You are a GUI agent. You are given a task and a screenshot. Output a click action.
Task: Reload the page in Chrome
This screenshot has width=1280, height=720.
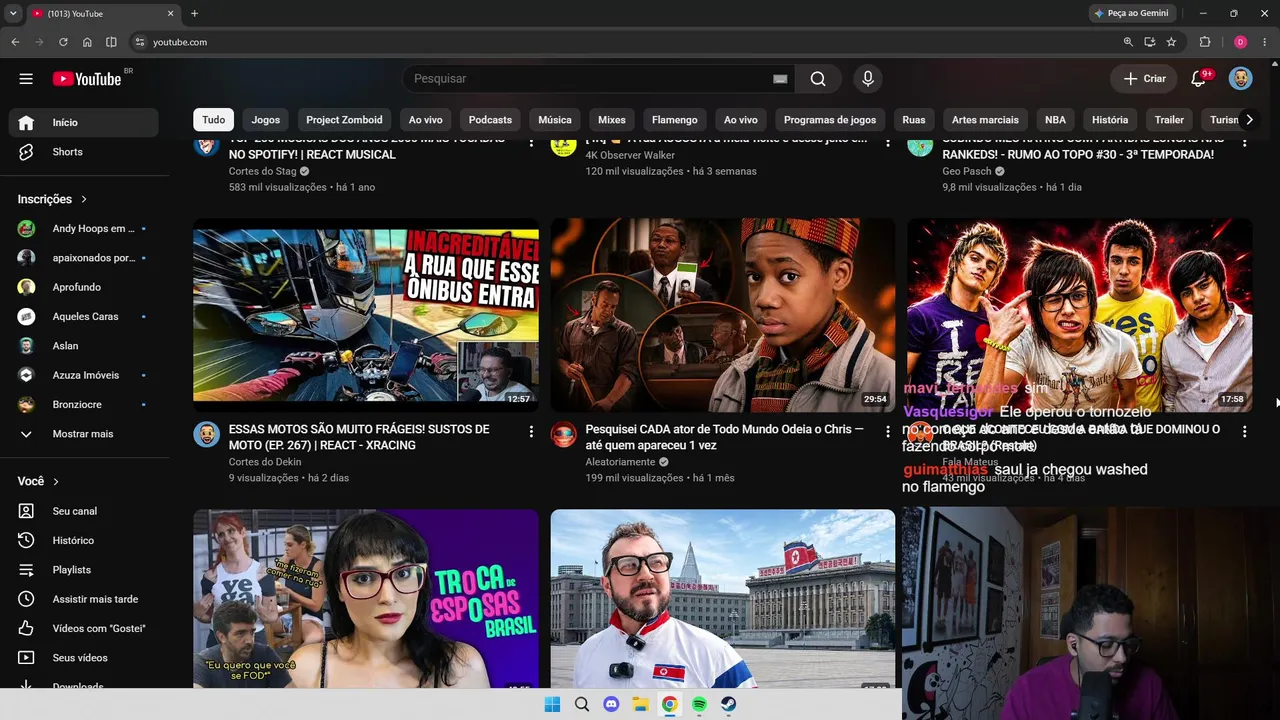tap(63, 42)
